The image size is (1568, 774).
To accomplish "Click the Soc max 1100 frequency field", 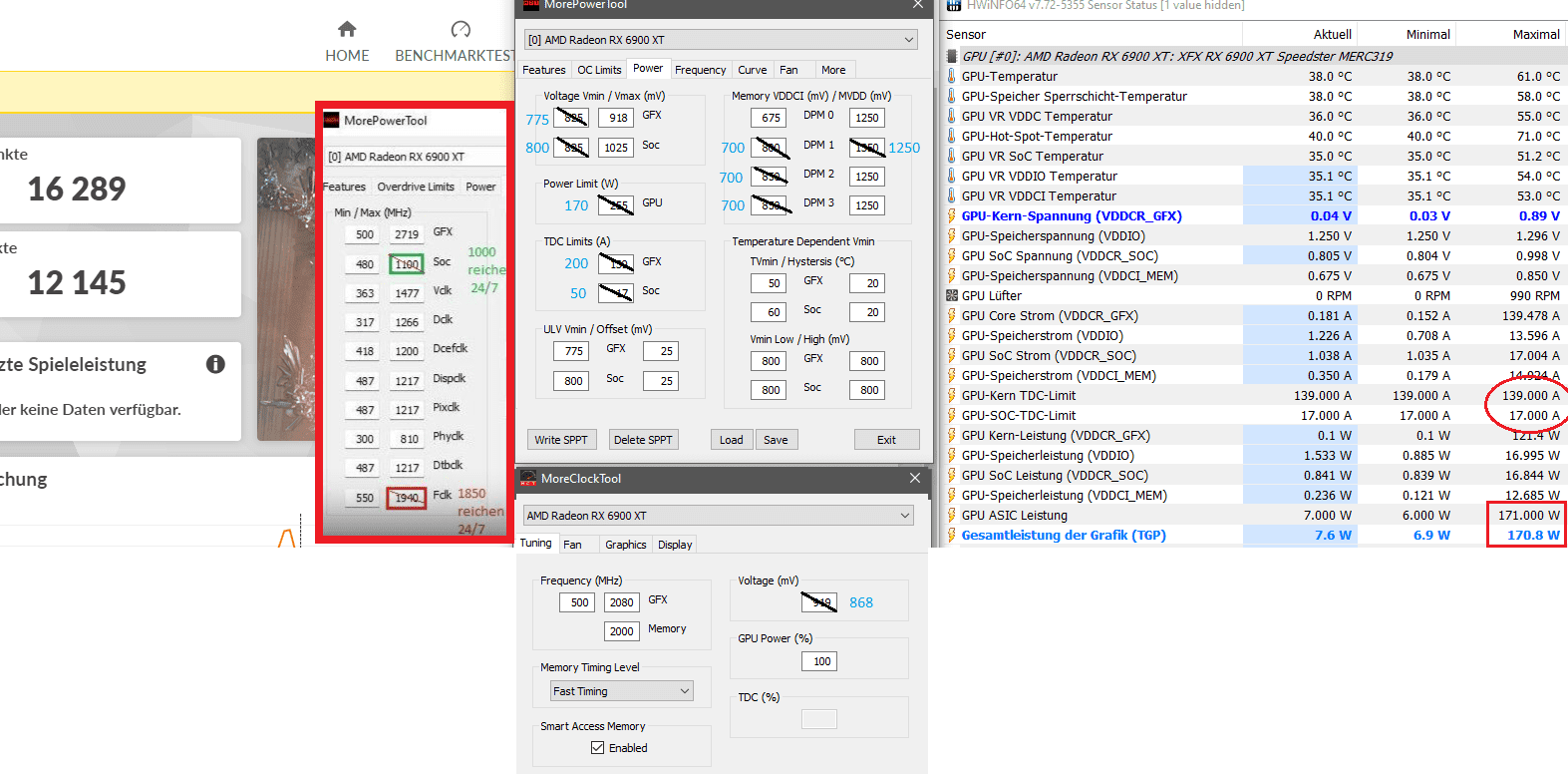I will click(407, 264).
